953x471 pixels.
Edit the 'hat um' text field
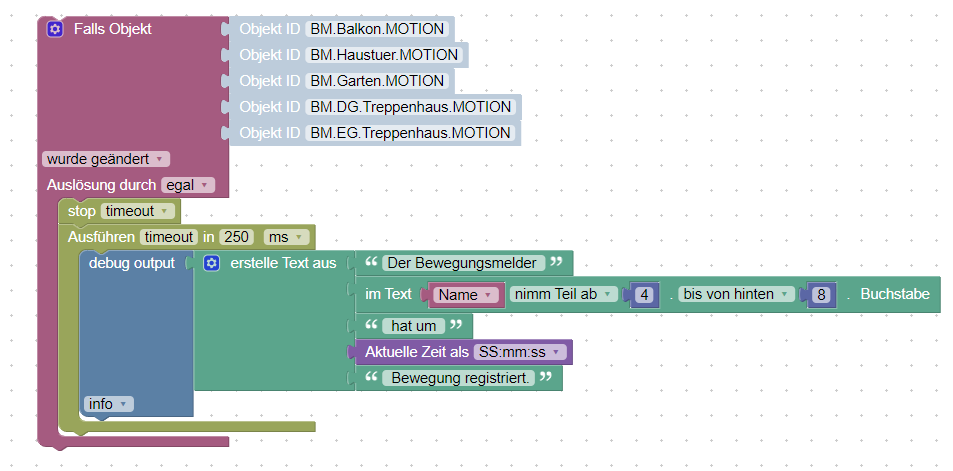tap(413, 326)
